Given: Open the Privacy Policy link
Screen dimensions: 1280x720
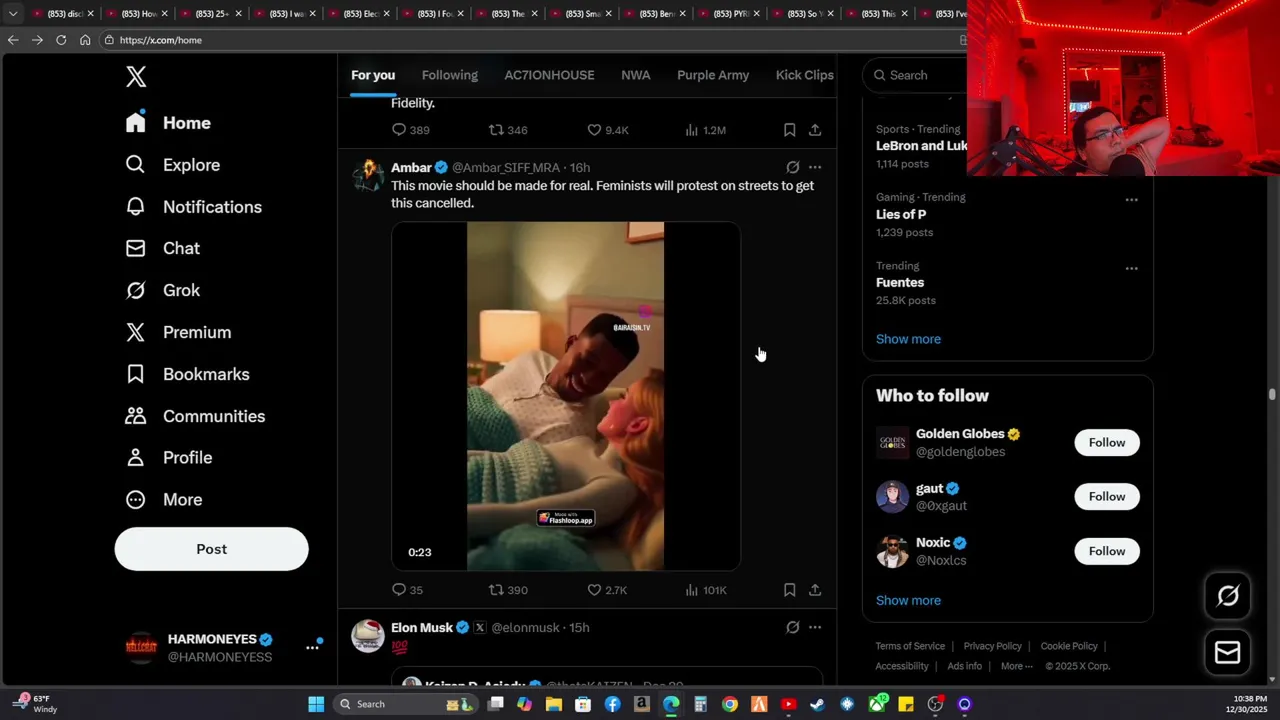Looking at the screenshot, I should 992,646.
